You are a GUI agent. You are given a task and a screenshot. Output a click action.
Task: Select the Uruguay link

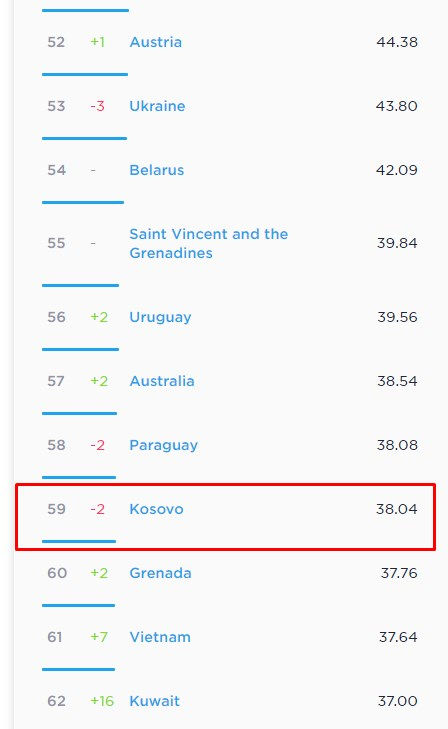[x=160, y=317]
